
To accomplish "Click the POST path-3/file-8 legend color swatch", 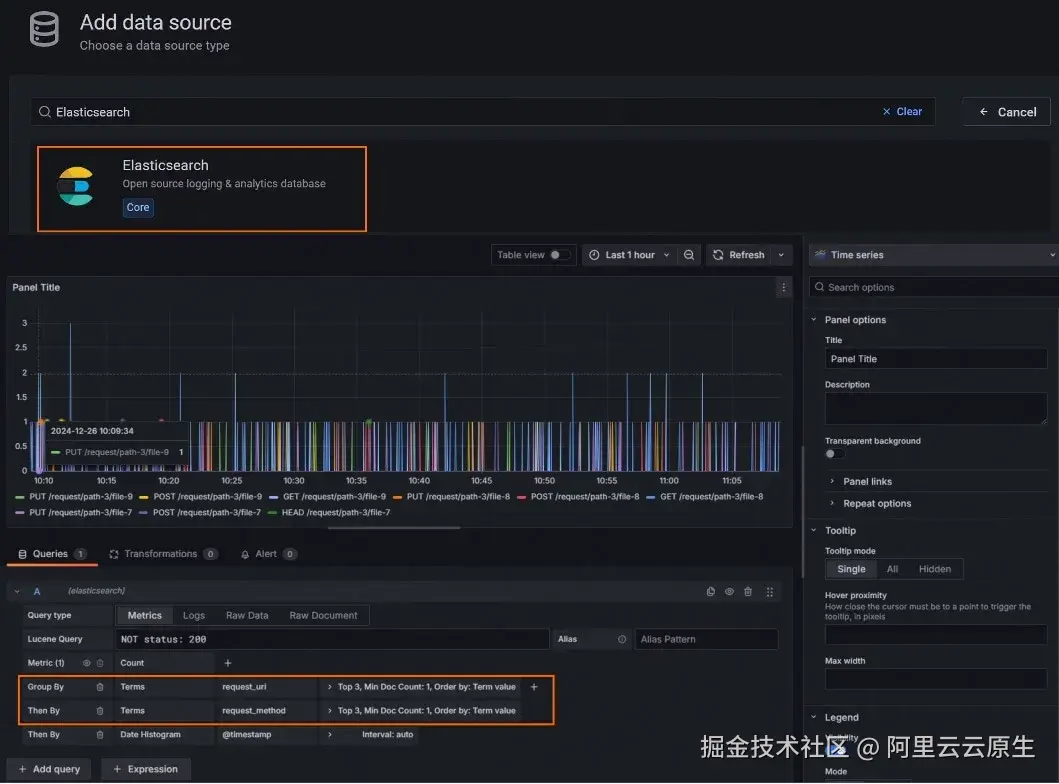I will click(521, 497).
